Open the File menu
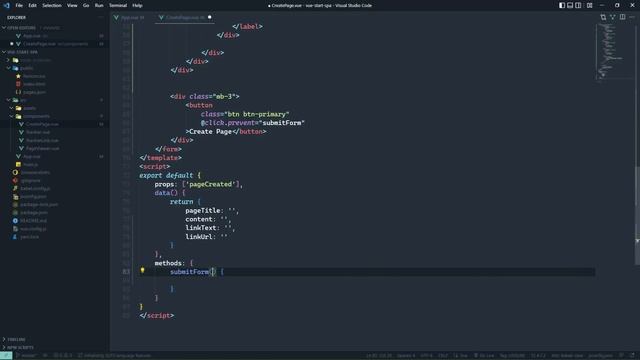The height and width of the screenshot is (360, 640). point(19,5)
